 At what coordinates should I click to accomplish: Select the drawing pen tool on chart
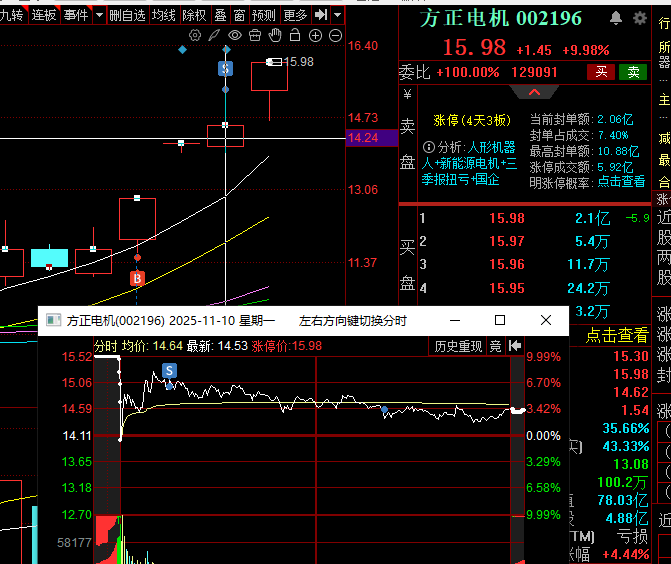214,36
